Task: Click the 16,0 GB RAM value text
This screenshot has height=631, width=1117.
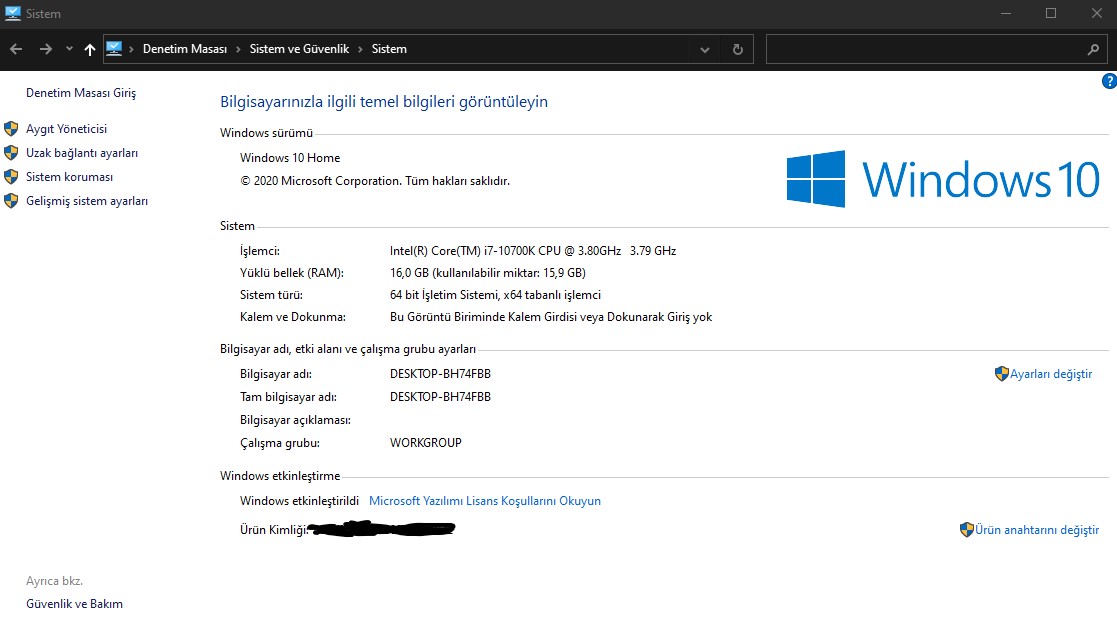Action: coord(487,273)
